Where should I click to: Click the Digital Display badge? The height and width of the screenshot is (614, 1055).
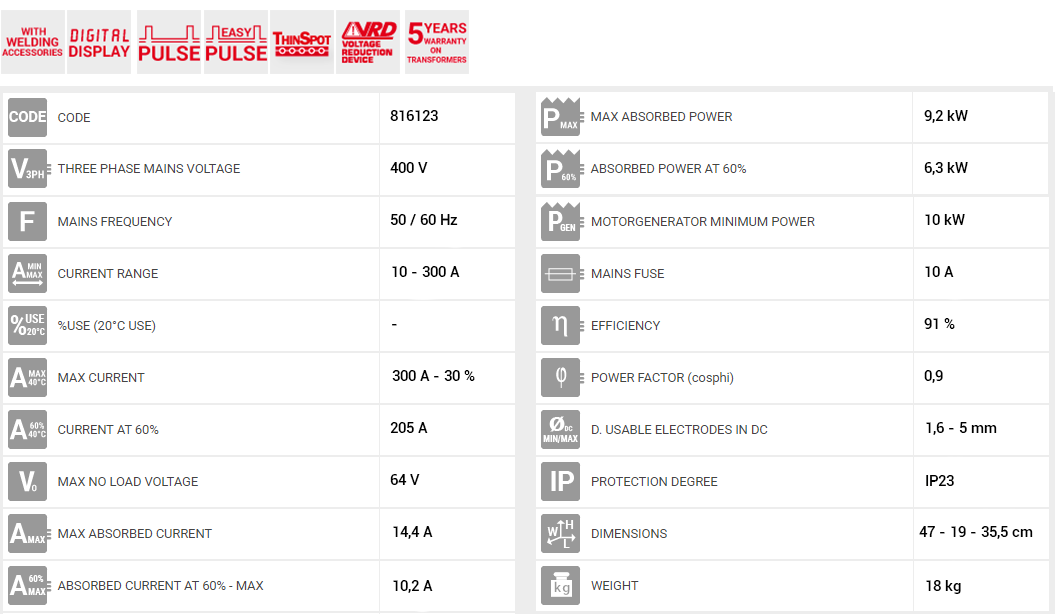(x=99, y=42)
